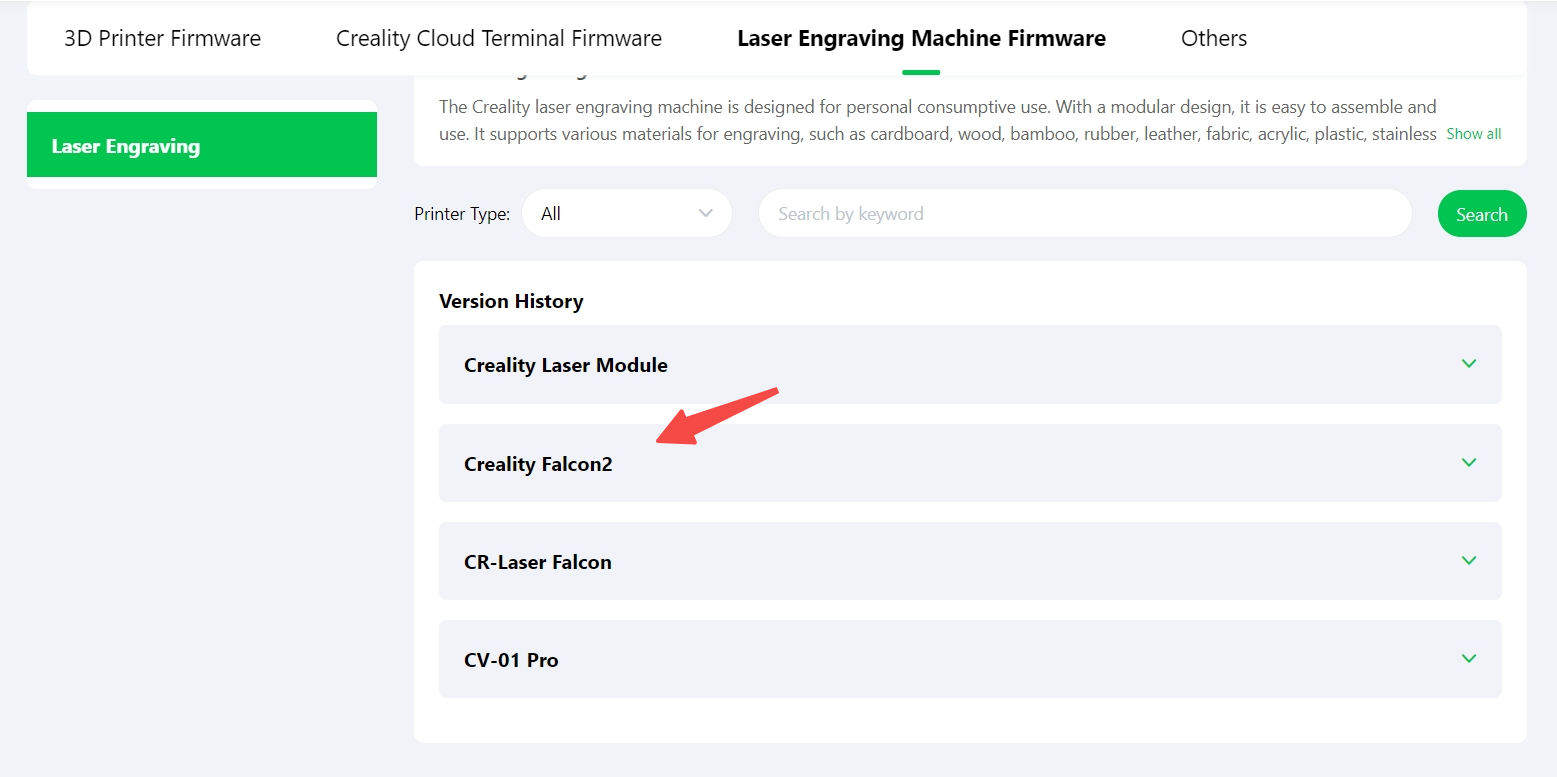Screen dimensions: 1557x777
Task: Click the Printer Type: label
Action: coord(462,214)
